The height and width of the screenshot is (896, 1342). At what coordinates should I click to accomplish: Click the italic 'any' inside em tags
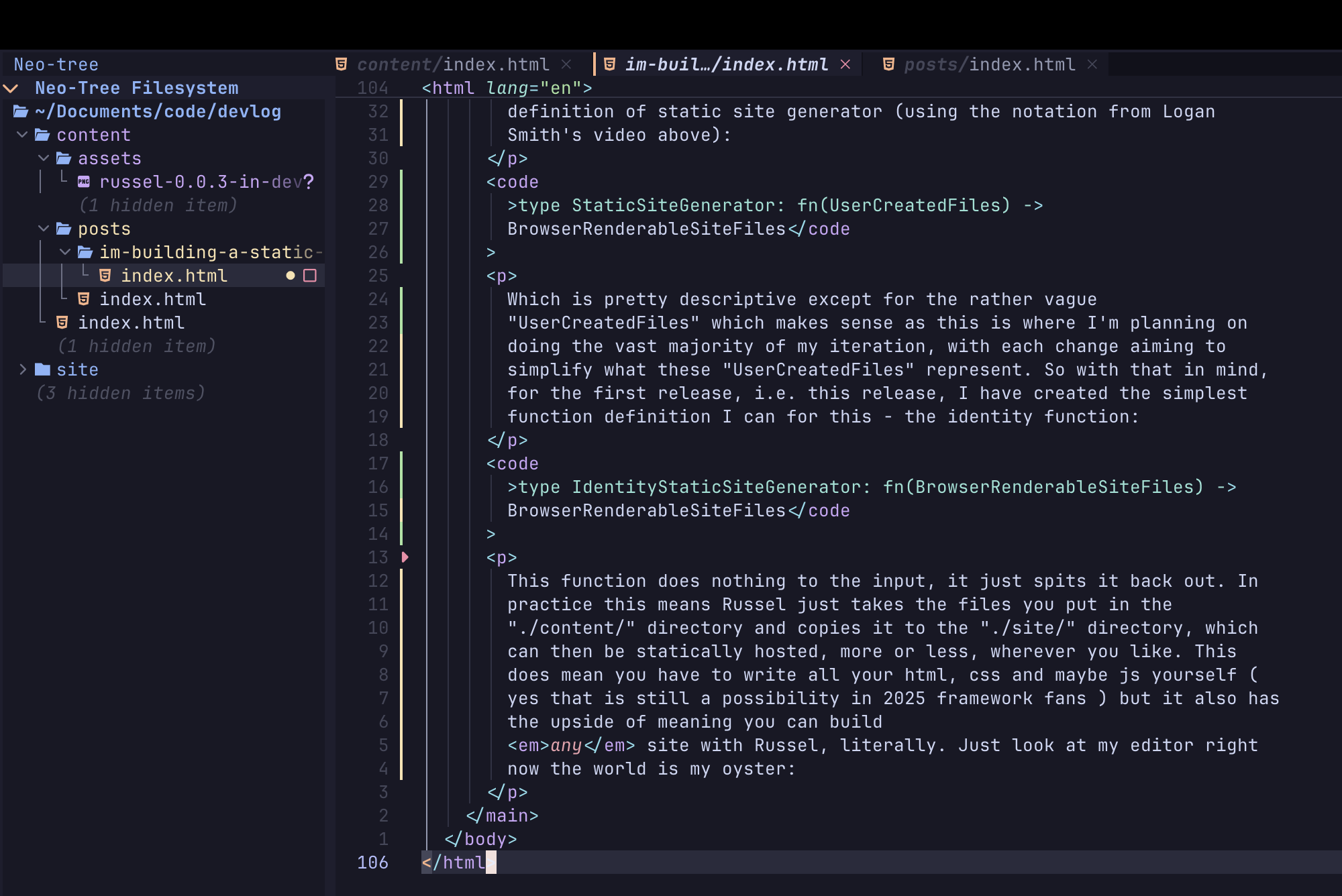(x=566, y=745)
